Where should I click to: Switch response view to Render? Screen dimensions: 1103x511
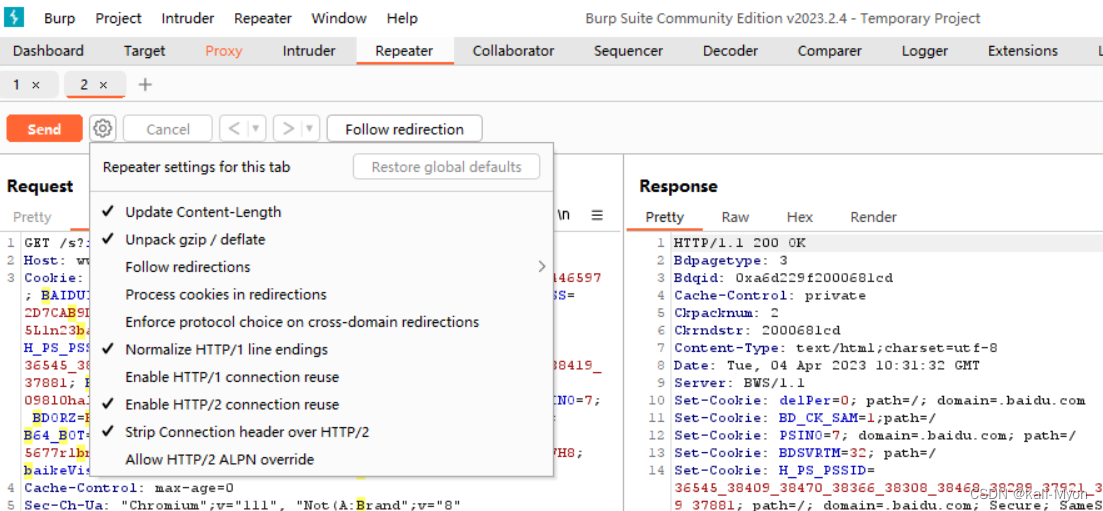tap(873, 217)
